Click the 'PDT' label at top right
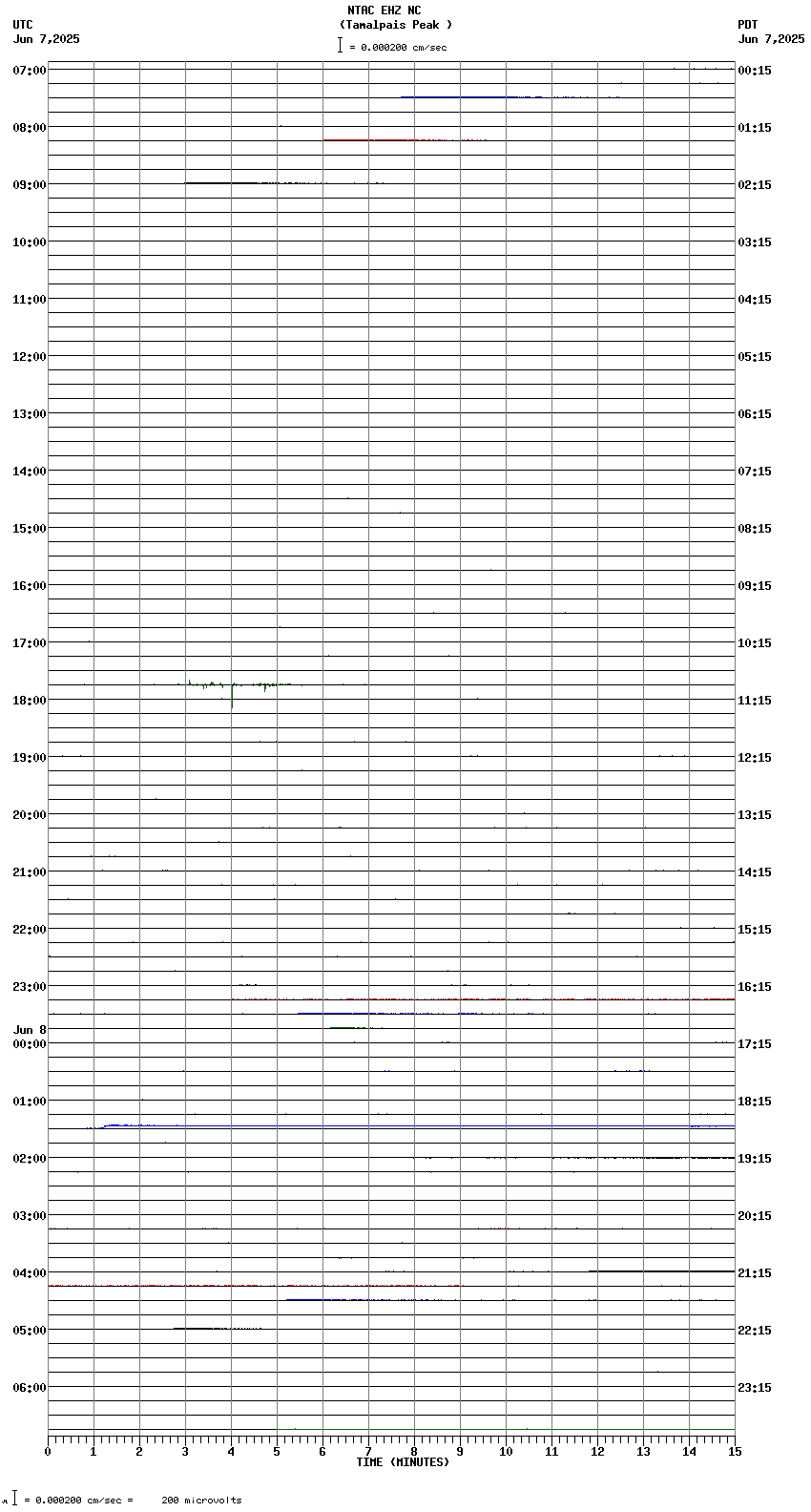Viewport: 811px width, 1512px height. coord(748,25)
